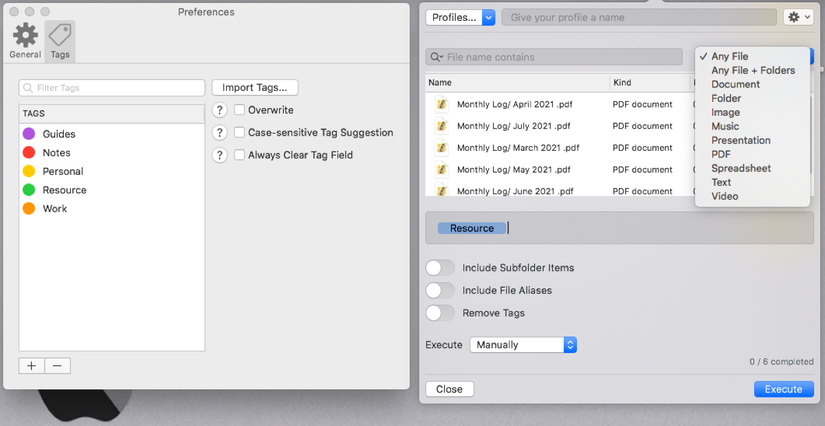
Task: Enable Case-sensitive Tag Suggestion checkbox
Action: [x=239, y=133]
